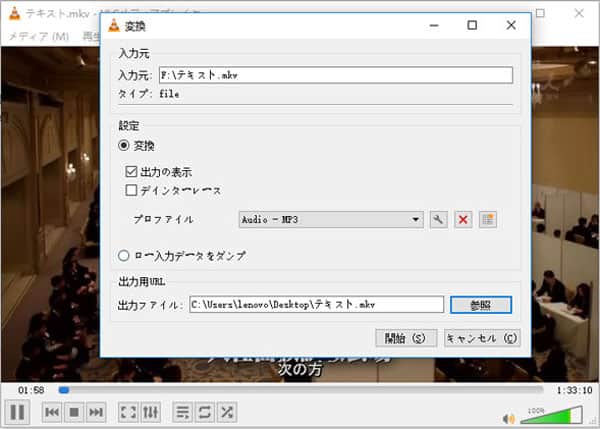This screenshot has height=429, width=600.
Task: Close the VLC main window
Action: coord(579,13)
